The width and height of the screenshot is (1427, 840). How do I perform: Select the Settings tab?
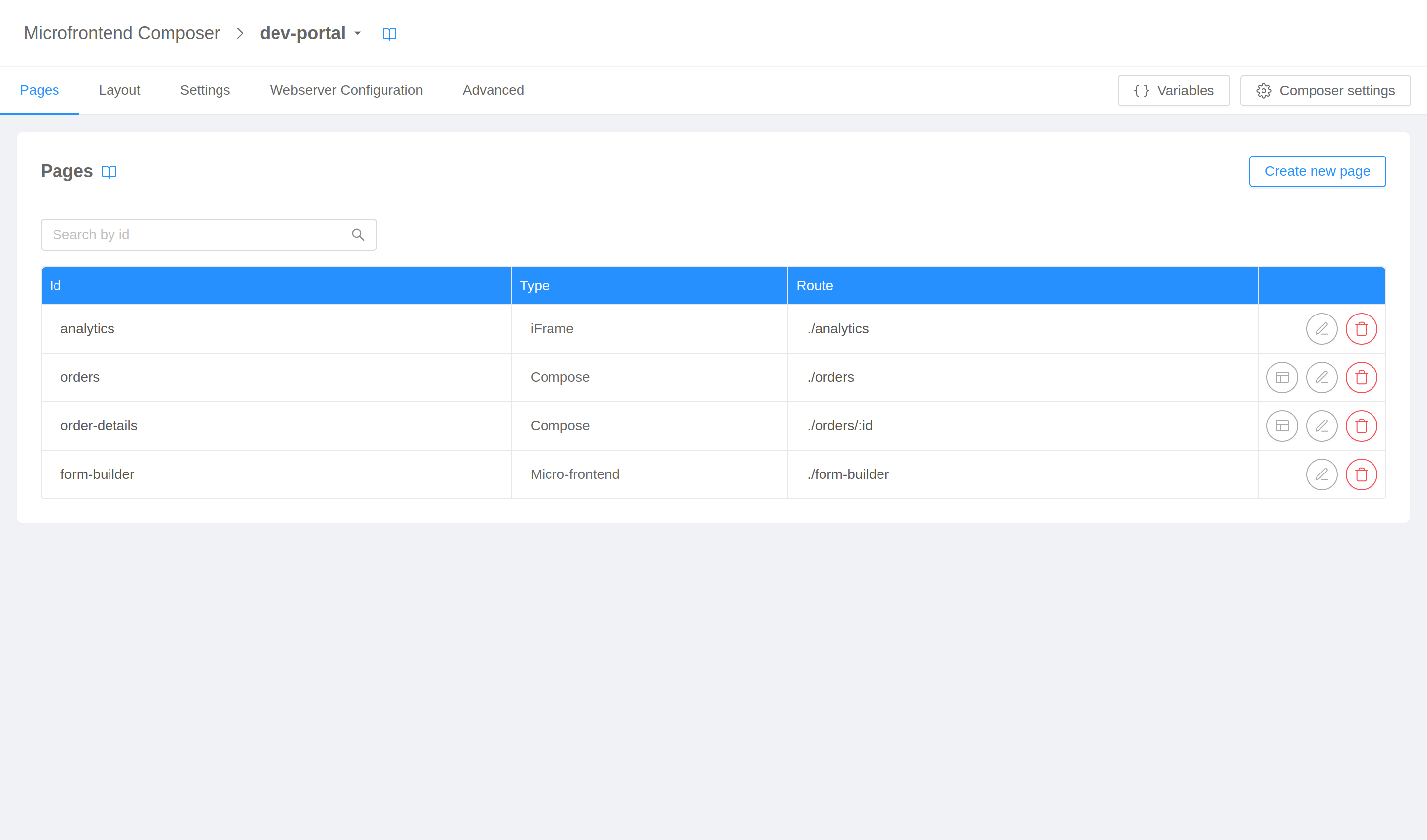[x=205, y=90]
